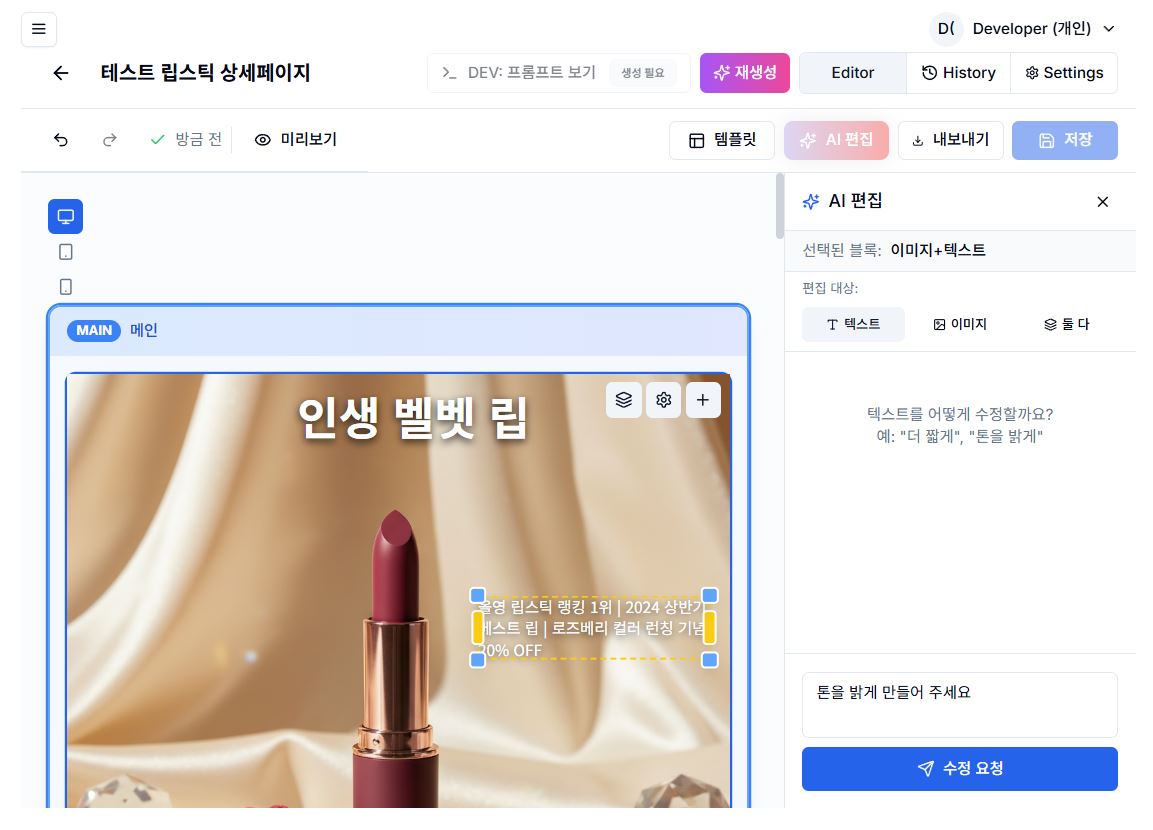Open the Developer (개인) account dropdown
Viewport: 1153px width, 830px height.
[x=1031, y=29]
